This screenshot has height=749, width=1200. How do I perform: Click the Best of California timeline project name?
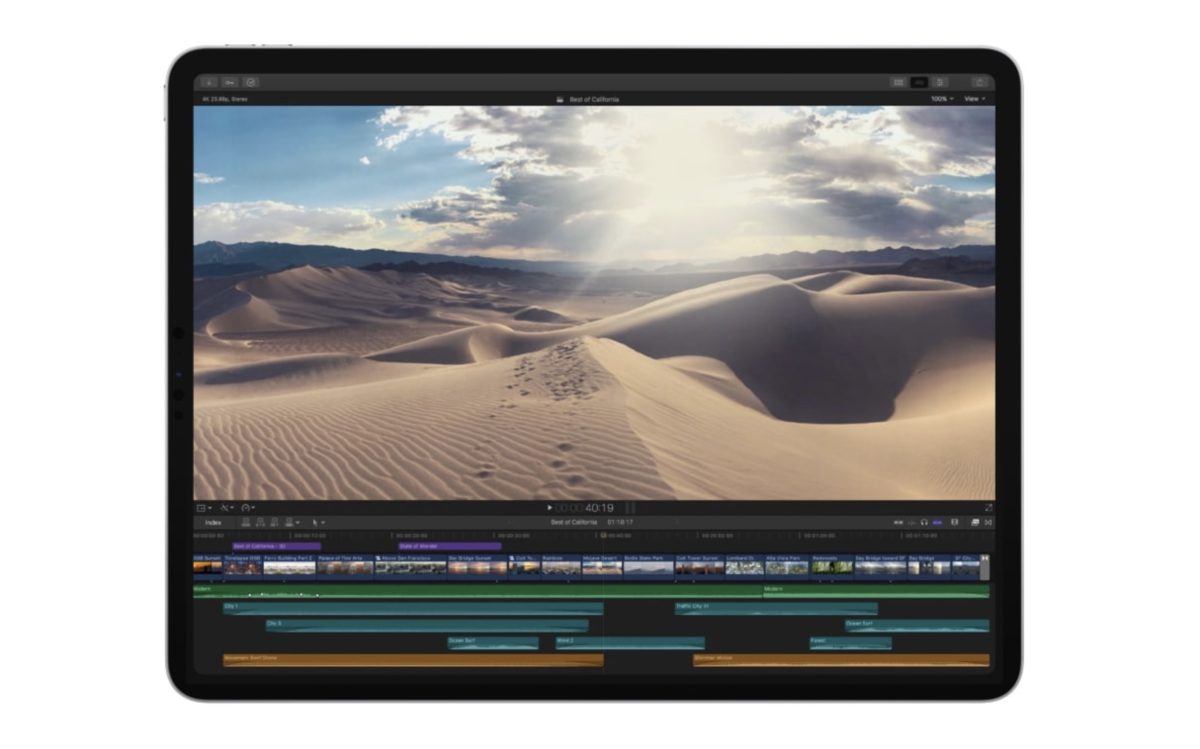[574, 522]
